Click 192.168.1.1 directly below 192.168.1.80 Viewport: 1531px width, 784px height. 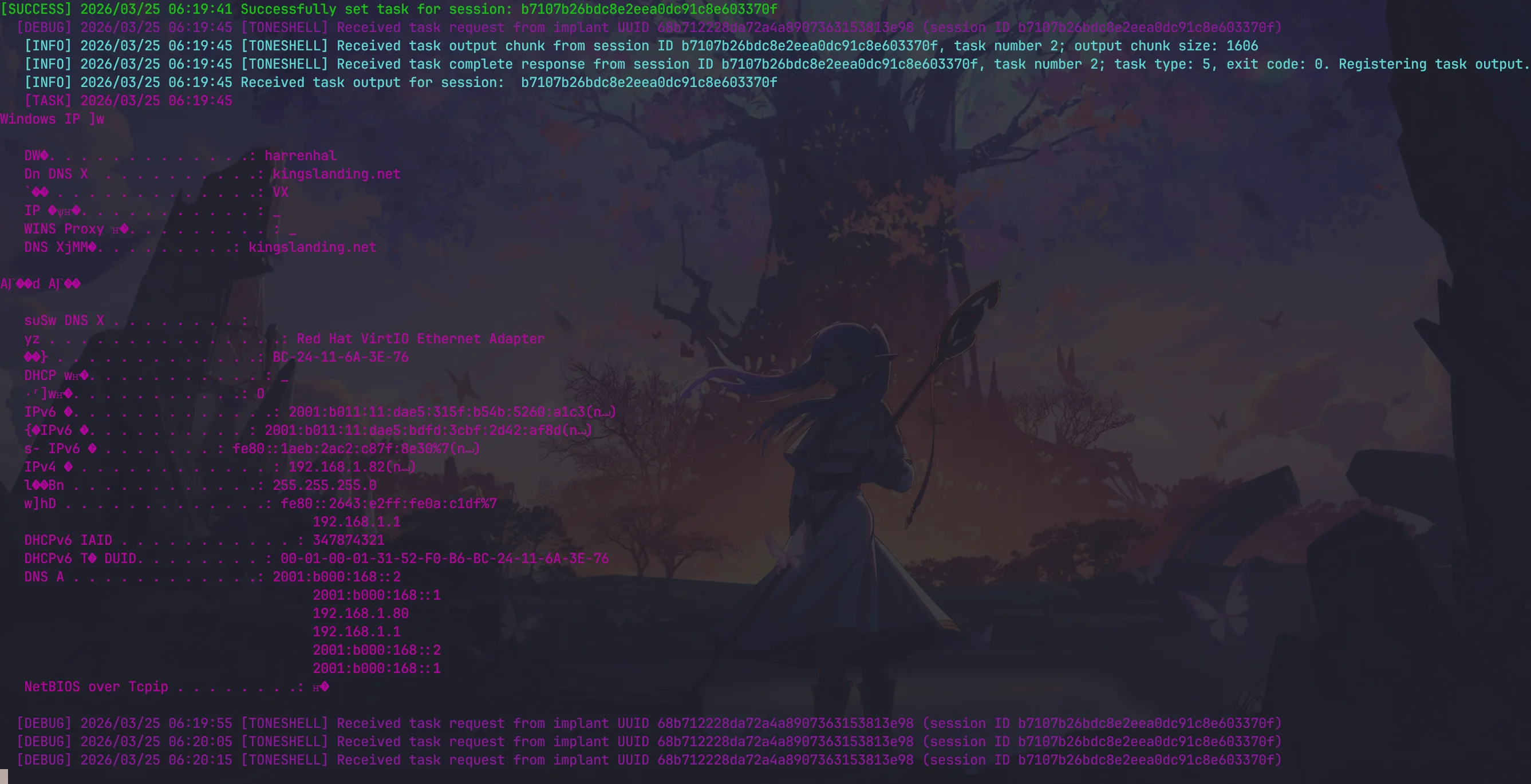pos(357,632)
